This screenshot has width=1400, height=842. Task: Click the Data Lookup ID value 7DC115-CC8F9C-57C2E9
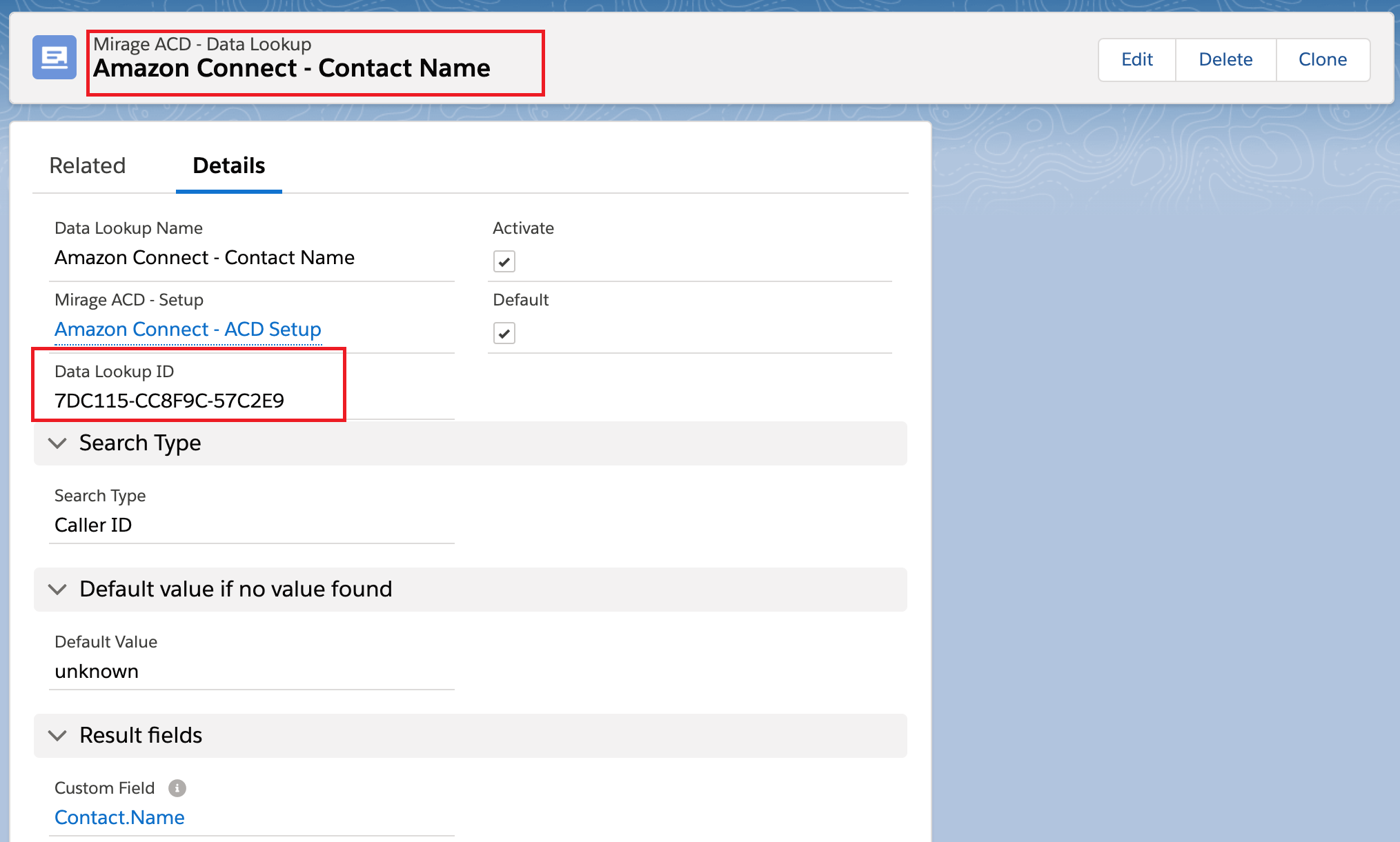(x=169, y=401)
